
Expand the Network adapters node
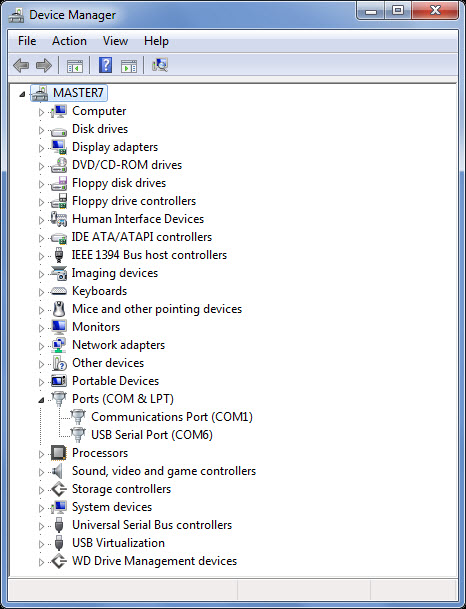[x=41, y=346]
